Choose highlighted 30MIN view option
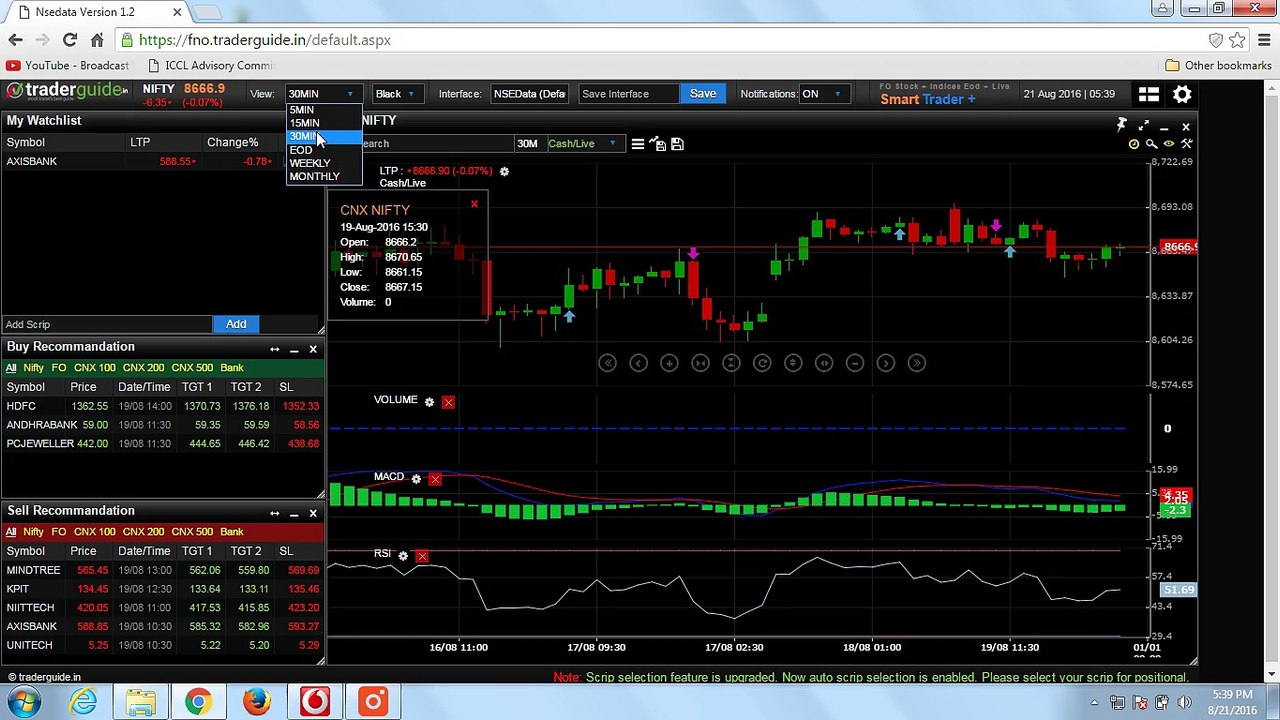1280x720 pixels. click(324, 136)
